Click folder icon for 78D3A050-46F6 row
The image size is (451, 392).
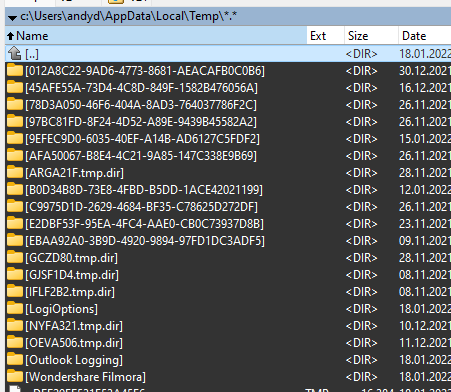[15, 104]
